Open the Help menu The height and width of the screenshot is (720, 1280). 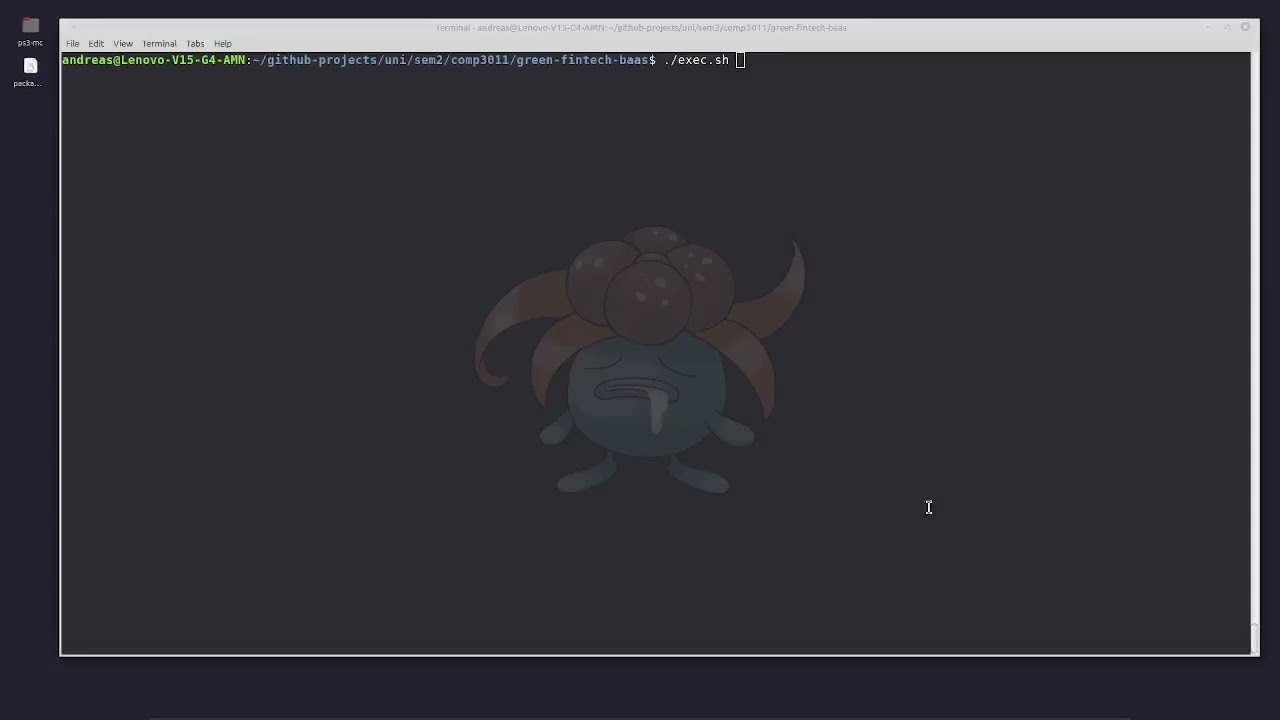pos(223,44)
